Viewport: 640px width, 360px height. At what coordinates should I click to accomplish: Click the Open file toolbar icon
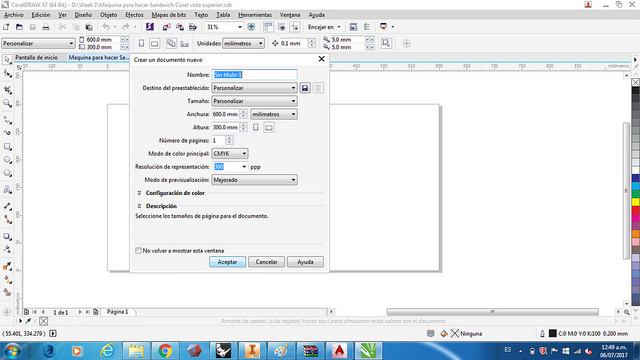(x=19, y=27)
